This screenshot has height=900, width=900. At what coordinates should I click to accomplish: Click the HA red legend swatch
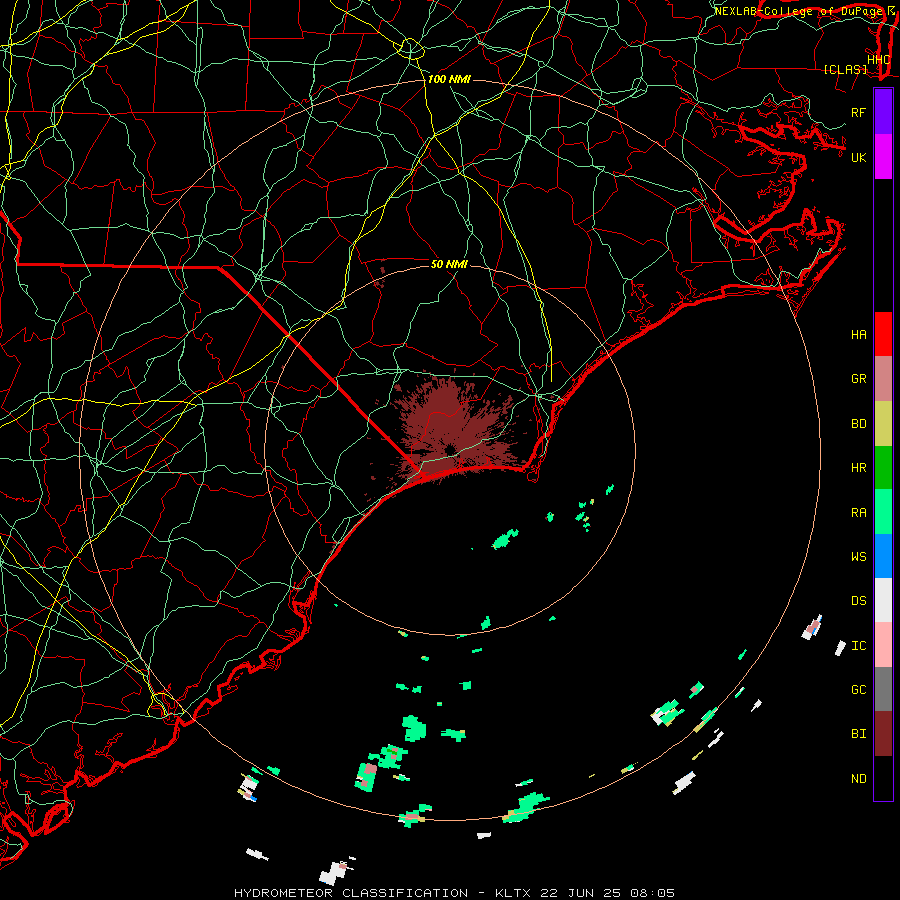point(883,334)
